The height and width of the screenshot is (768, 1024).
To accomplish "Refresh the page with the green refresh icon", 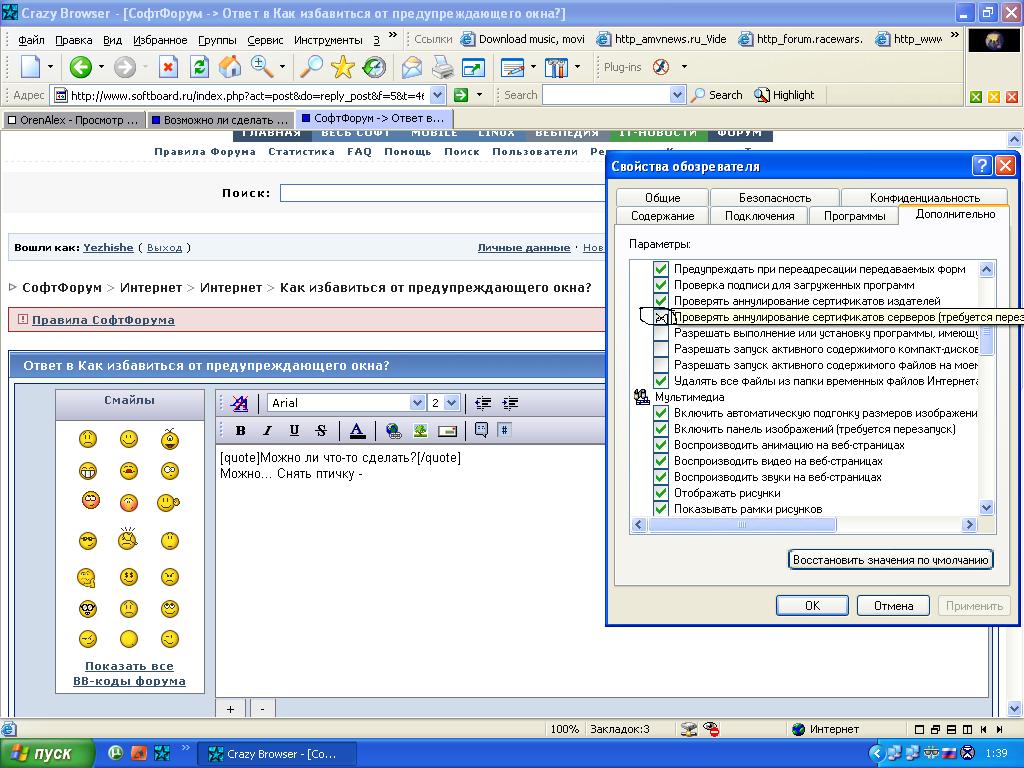I will (x=199, y=67).
